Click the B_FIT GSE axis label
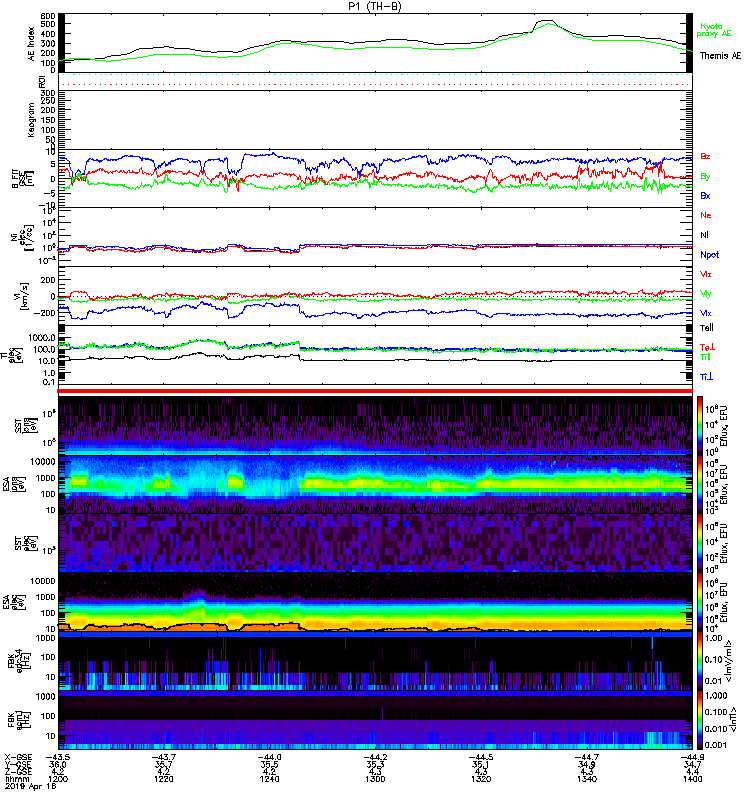The height and width of the screenshot is (800, 750). [x=21, y=179]
